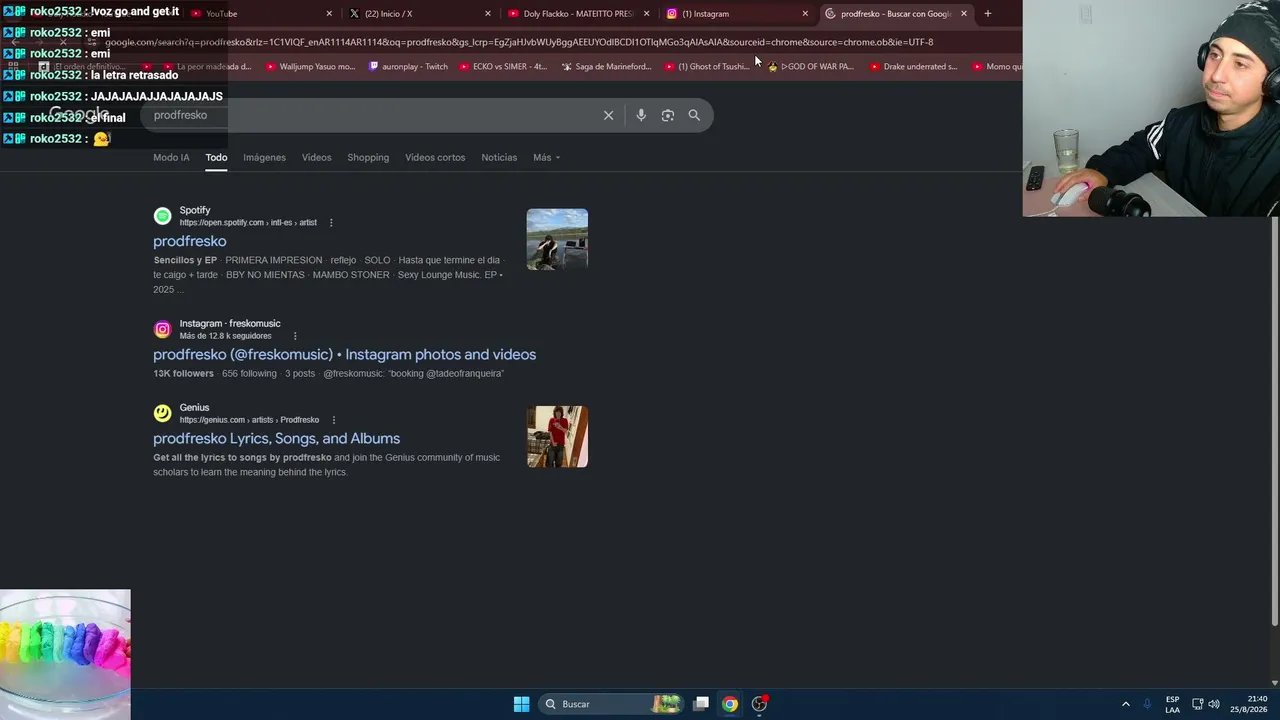Open Task View in the taskbar

(x=701, y=704)
